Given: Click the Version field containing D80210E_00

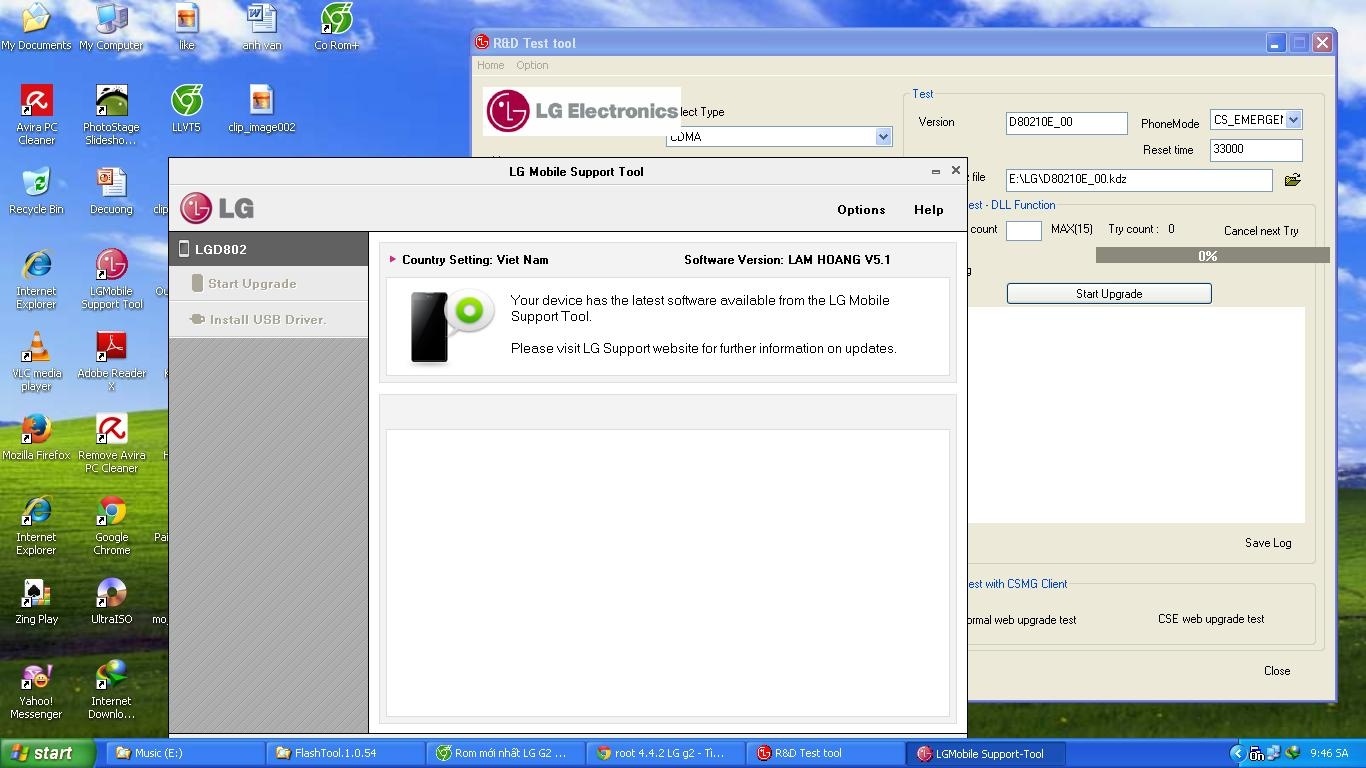Looking at the screenshot, I should (x=1066, y=122).
